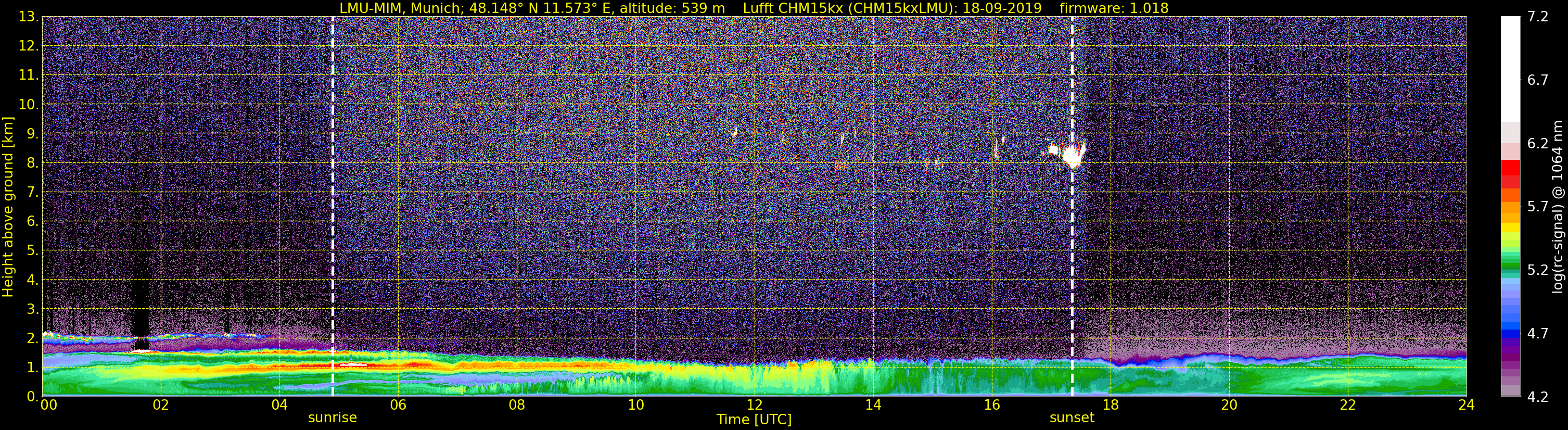
Task: Click the time axis tick '02'
Action: coord(161,405)
